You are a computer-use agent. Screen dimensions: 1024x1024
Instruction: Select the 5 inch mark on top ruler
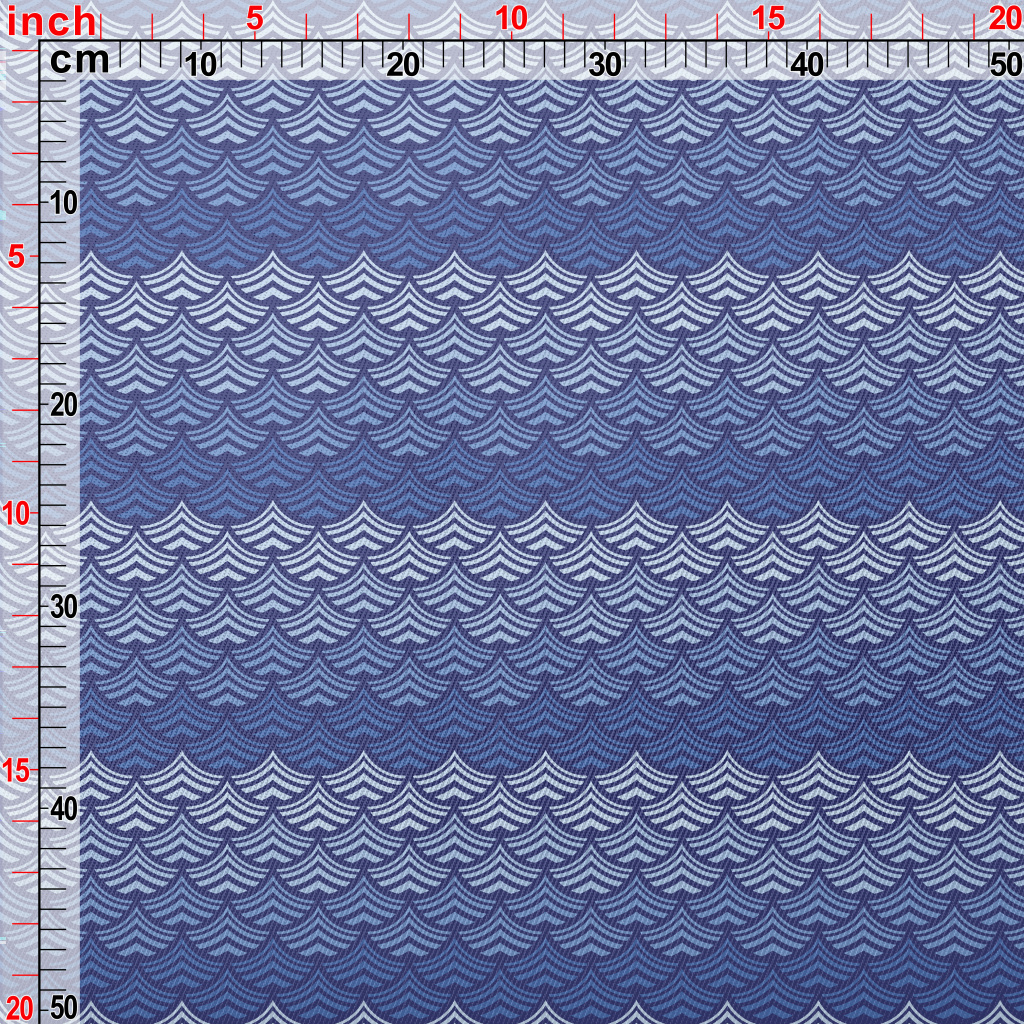coord(255,18)
